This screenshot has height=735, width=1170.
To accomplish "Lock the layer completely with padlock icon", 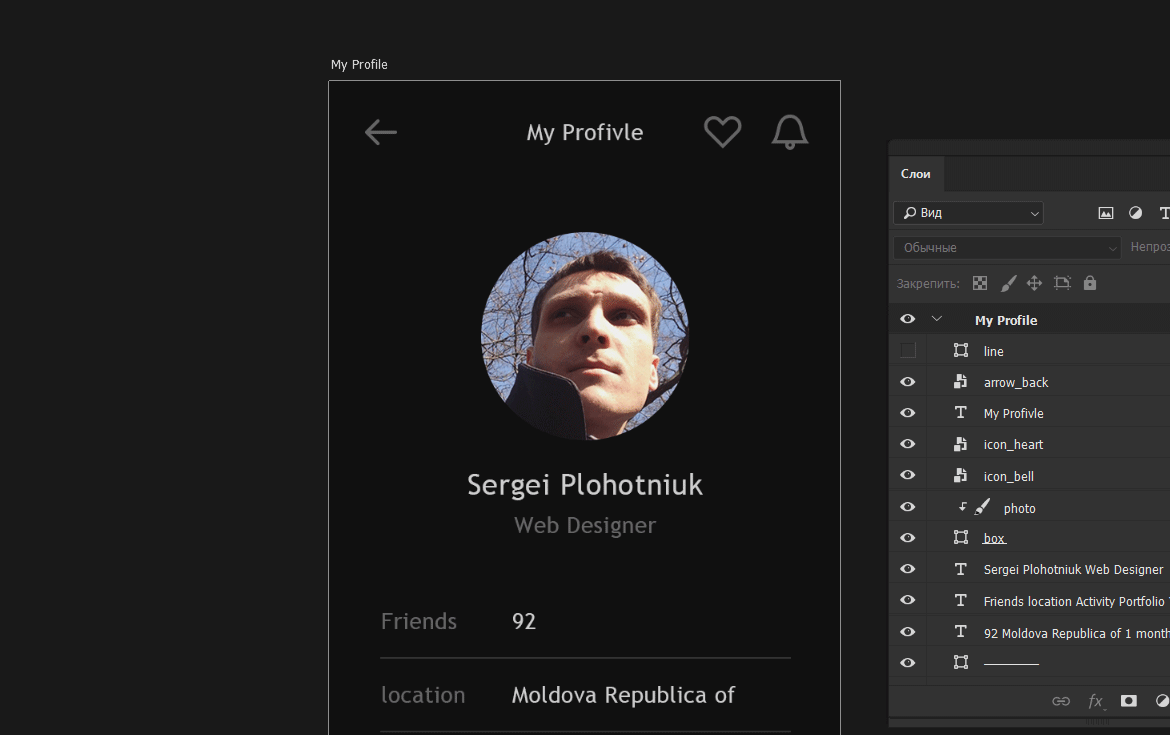I will pyautogui.click(x=1090, y=283).
